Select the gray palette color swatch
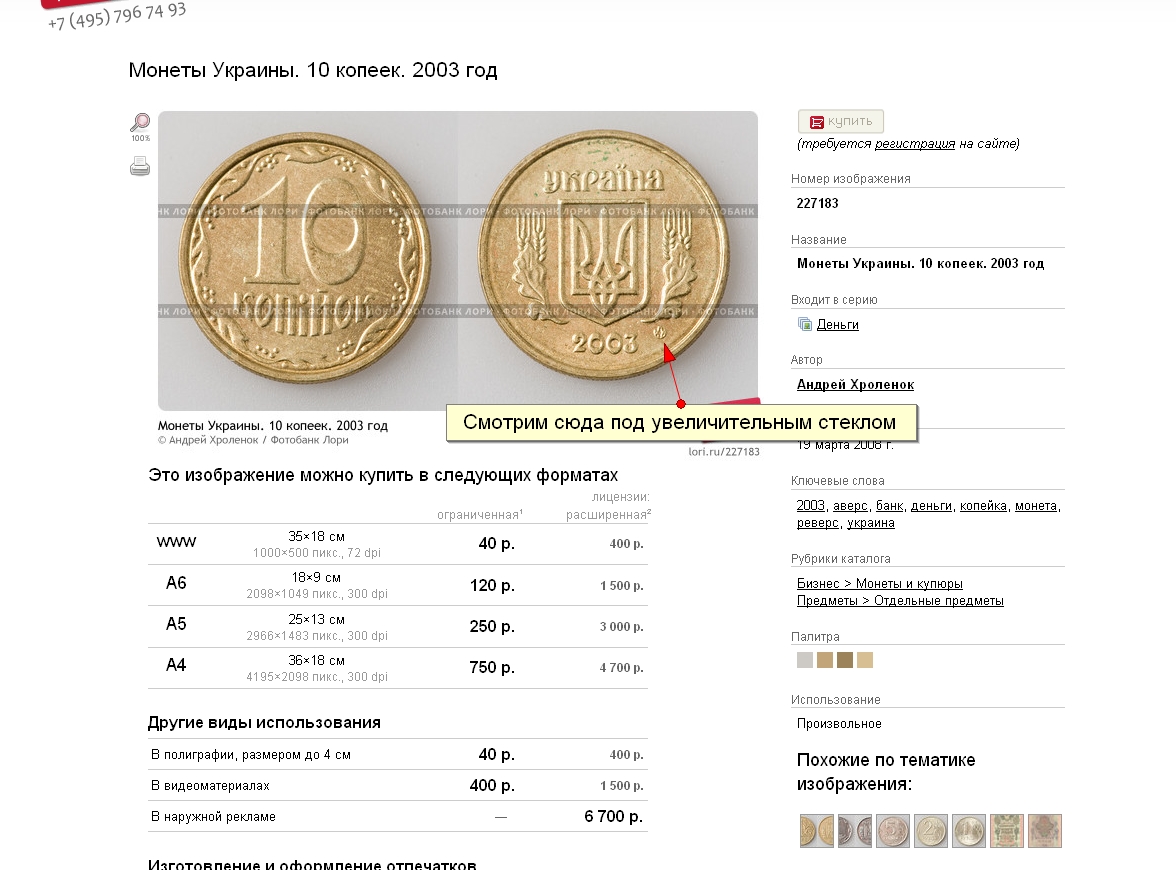1176x870 pixels. coord(805,660)
